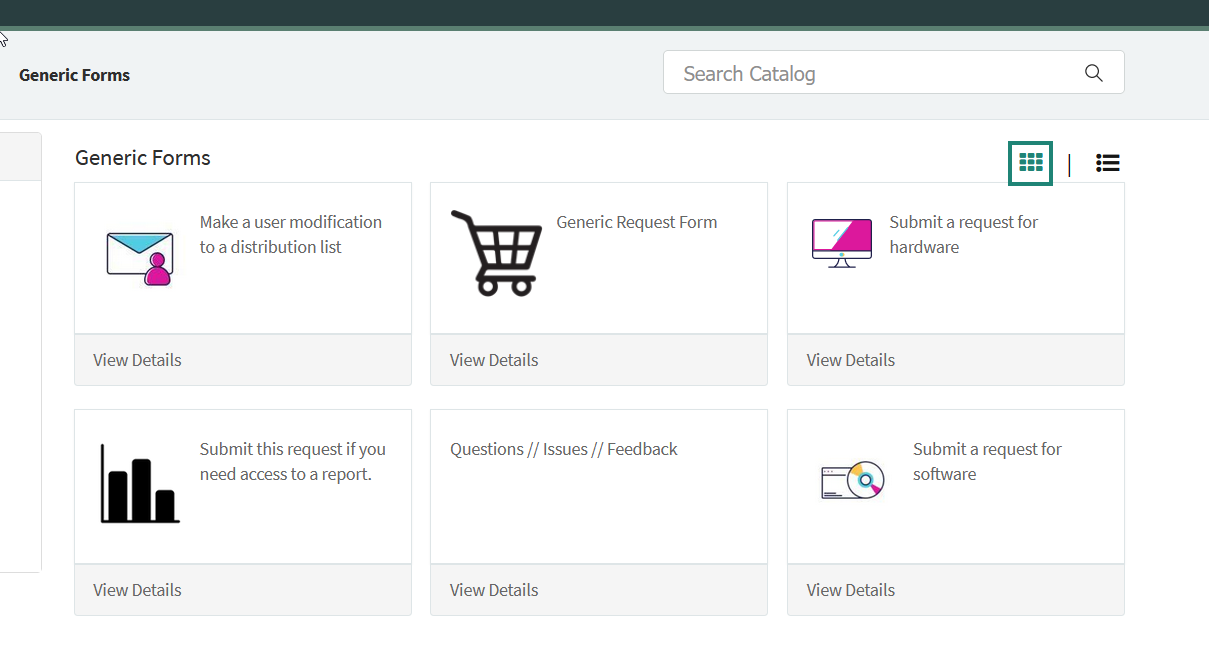The image size is (1209, 662).
Task: Open the Generic Request Form item
Action: [636, 221]
